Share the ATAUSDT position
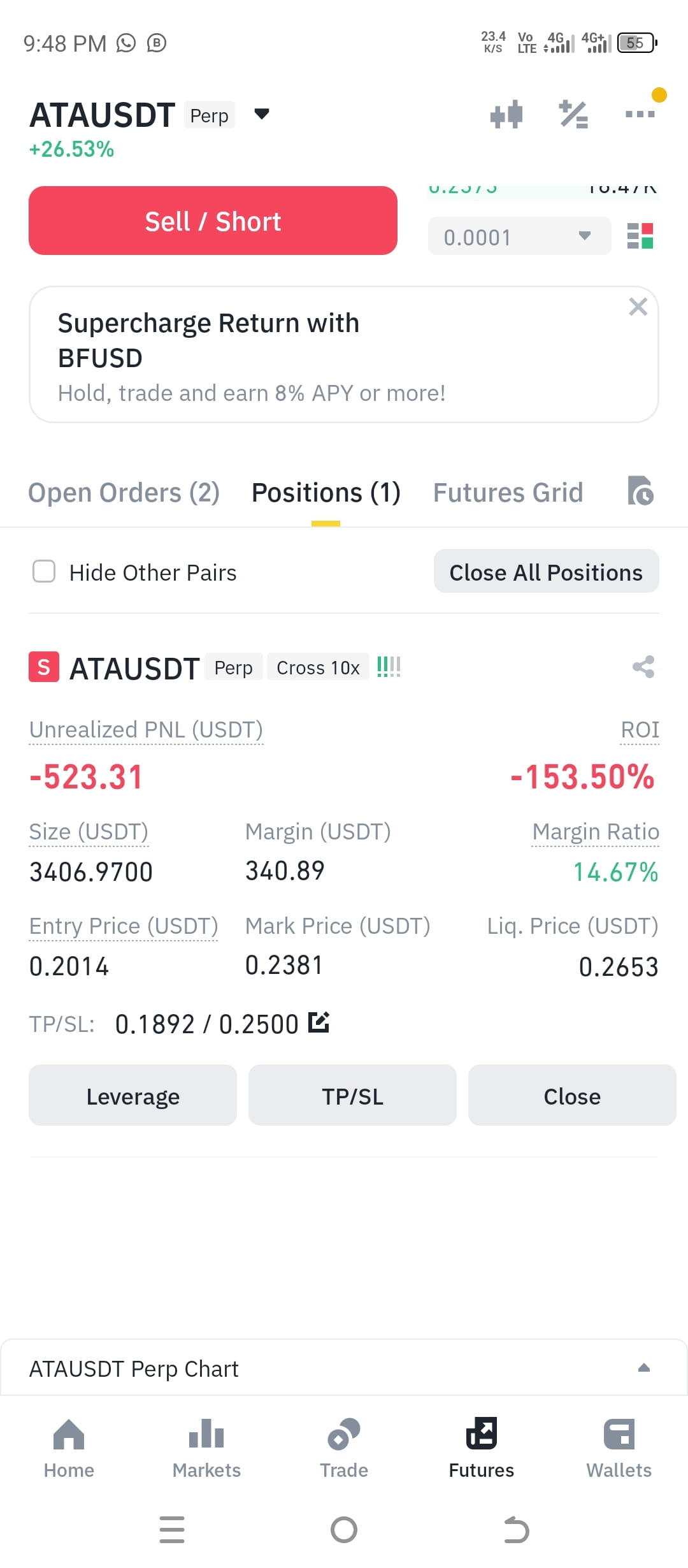Screen dimensions: 688x1568 pyautogui.click(x=643, y=667)
